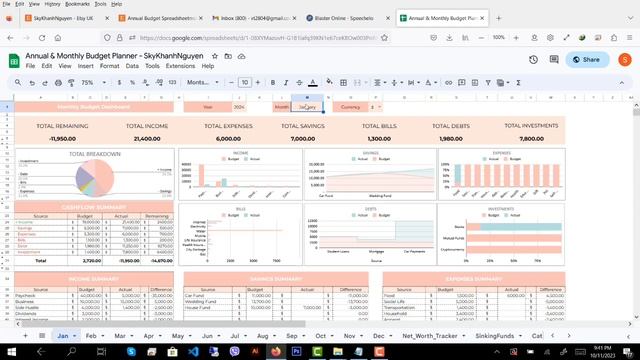The image size is (640, 360).
Task: Star the document title
Action: click(215, 56)
